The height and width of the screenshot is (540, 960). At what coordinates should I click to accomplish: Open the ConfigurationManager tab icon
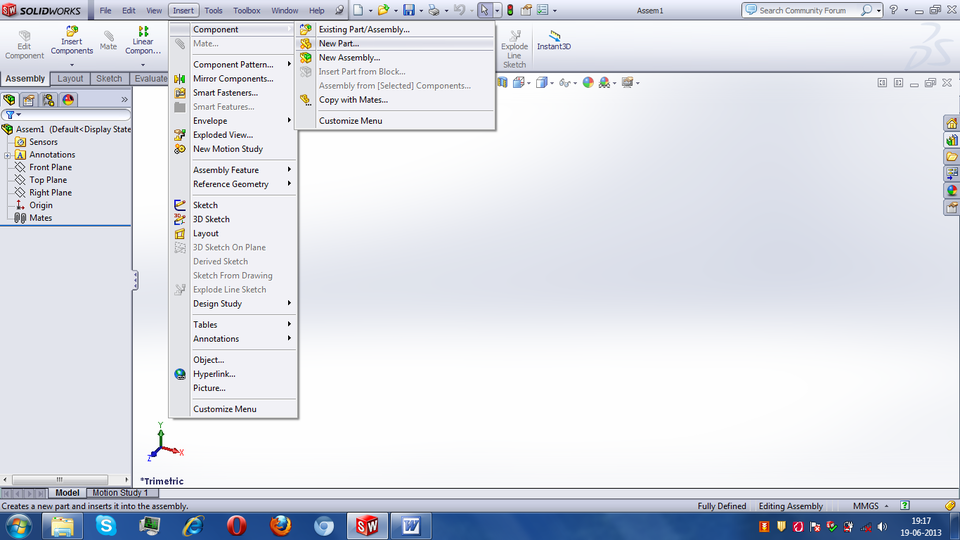(x=48, y=100)
